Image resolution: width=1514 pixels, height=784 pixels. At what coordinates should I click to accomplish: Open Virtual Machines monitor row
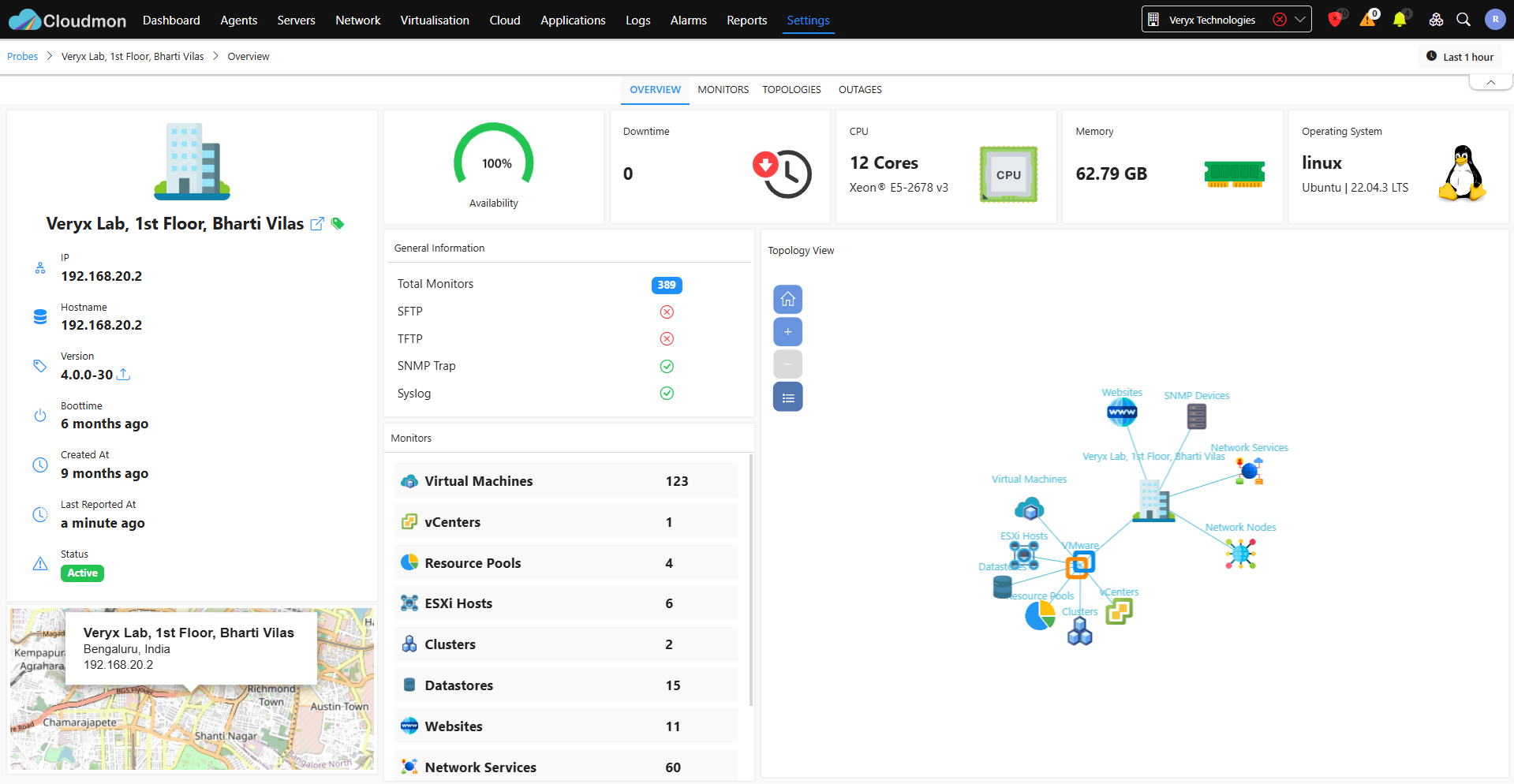tap(566, 481)
